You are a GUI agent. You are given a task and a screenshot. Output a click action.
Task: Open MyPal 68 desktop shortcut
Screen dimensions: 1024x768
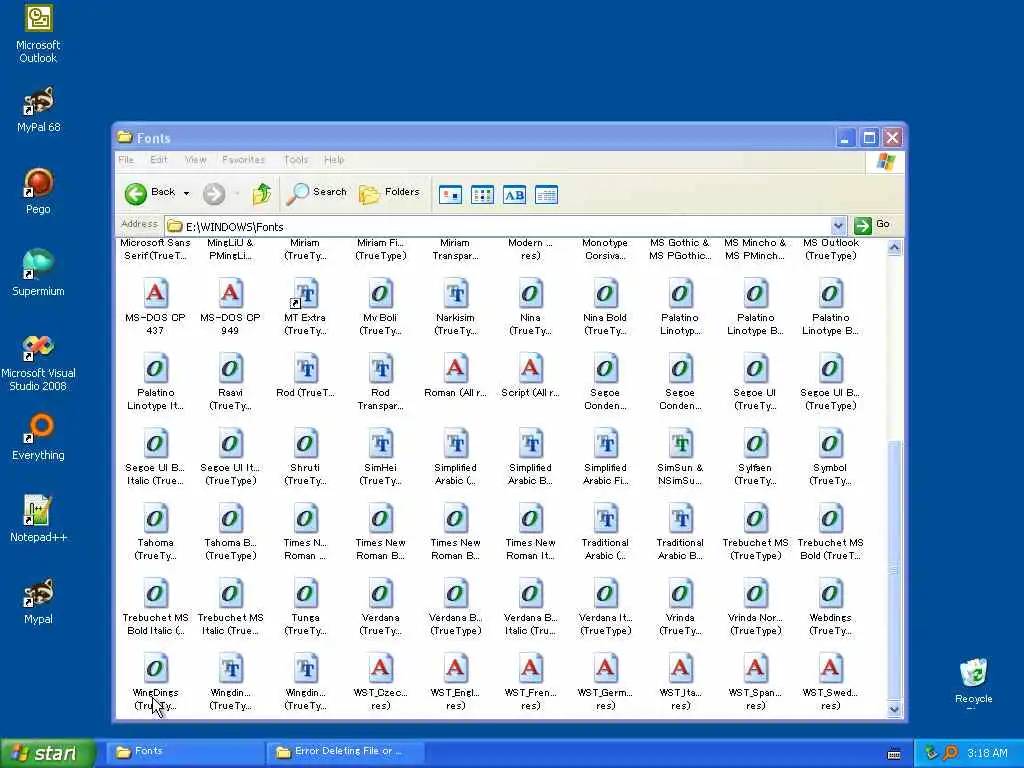coord(38,110)
